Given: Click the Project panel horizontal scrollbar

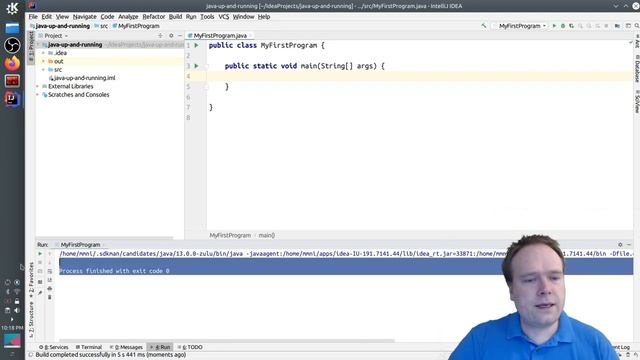Looking at the screenshot, I should (104, 238).
